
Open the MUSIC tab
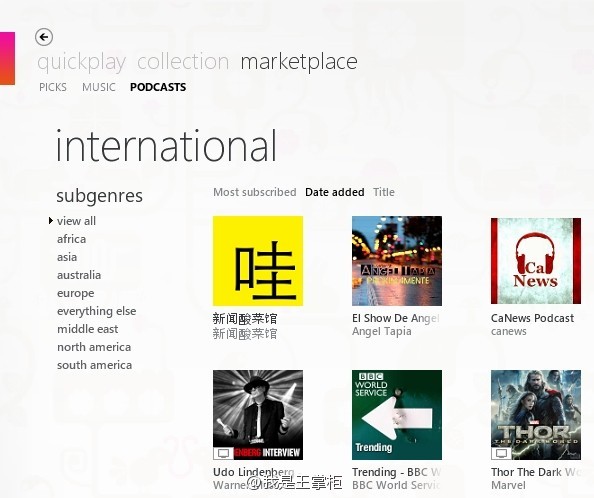[x=99, y=87]
